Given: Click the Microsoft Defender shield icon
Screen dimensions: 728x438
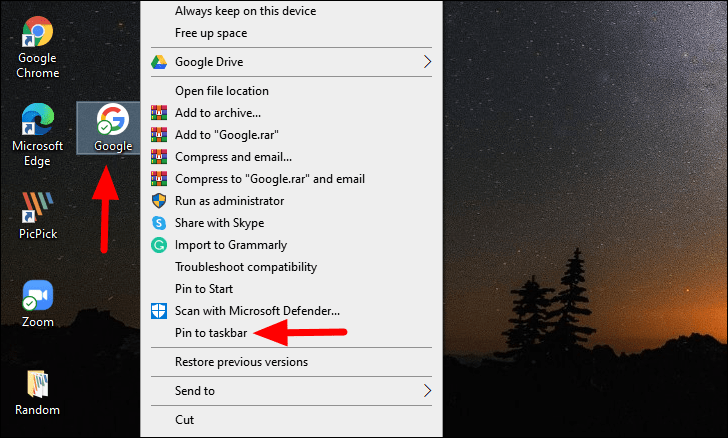Looking at the screenshot, I should pos(159,311).
